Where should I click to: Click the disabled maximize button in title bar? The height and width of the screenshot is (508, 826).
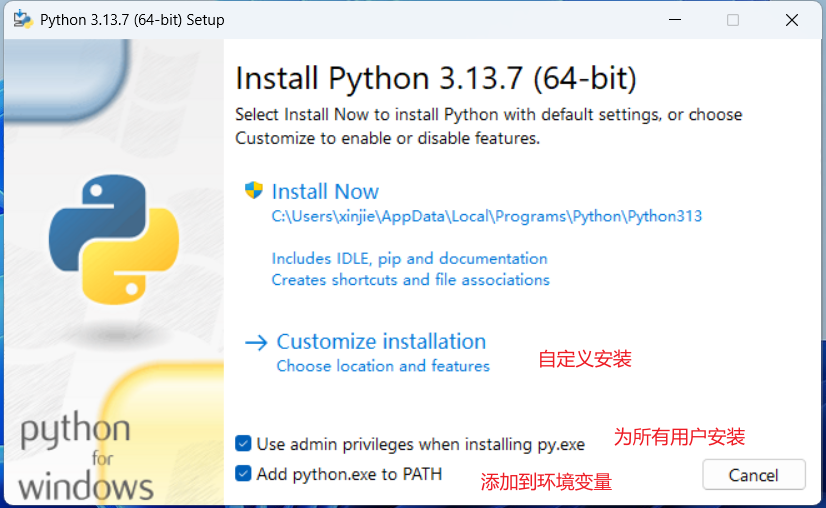[733, 20]
